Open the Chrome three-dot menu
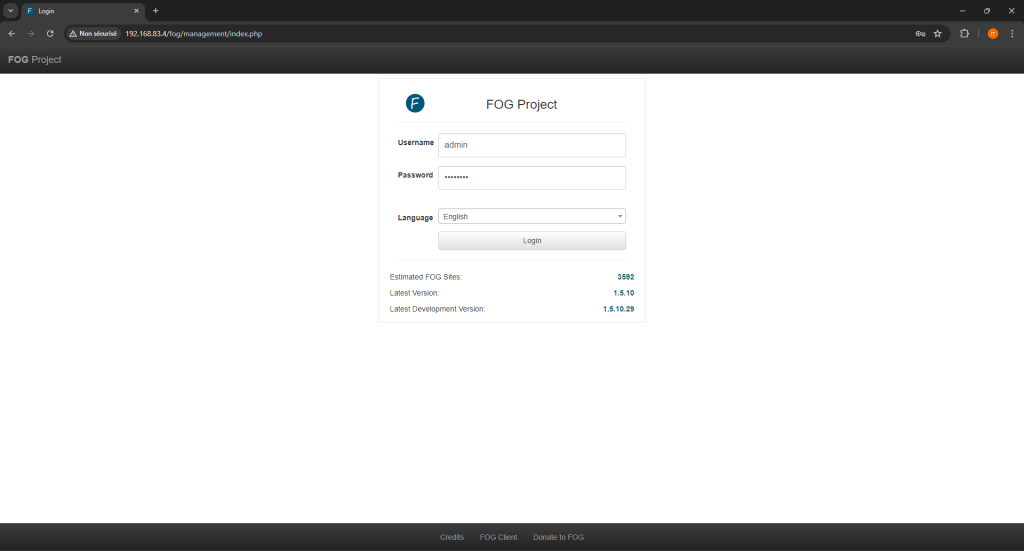This screenshot has height=551, width=1024. [1012, 33]
